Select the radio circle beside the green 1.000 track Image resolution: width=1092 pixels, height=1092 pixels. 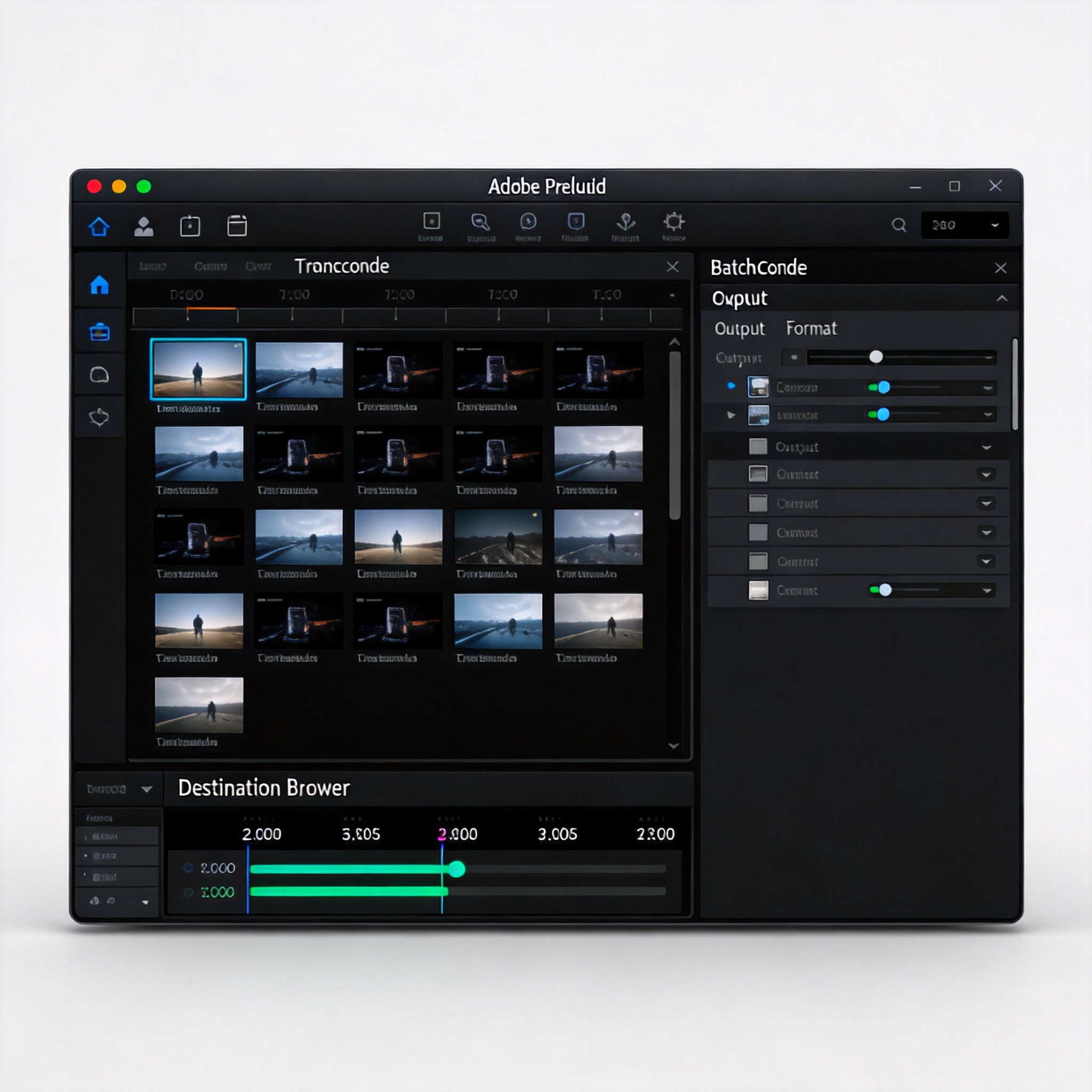click(x=189, y=892)
